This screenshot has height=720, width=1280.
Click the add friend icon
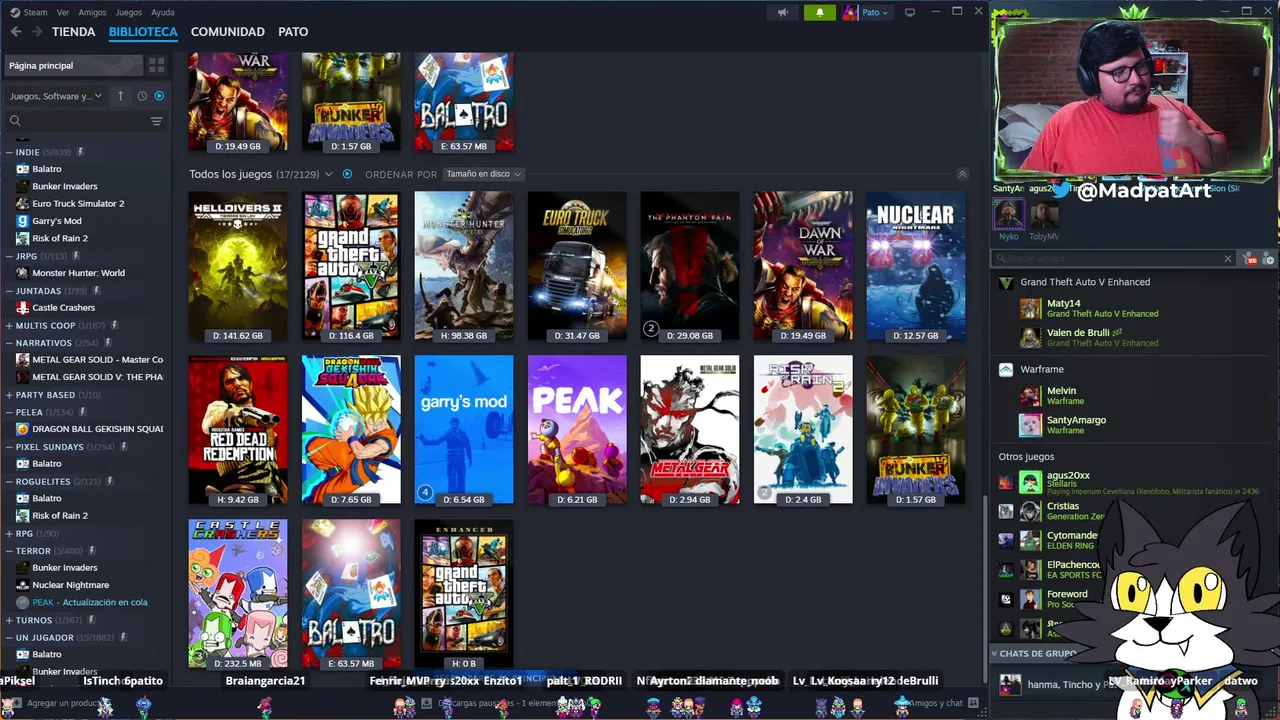(x=1268, y=259)
